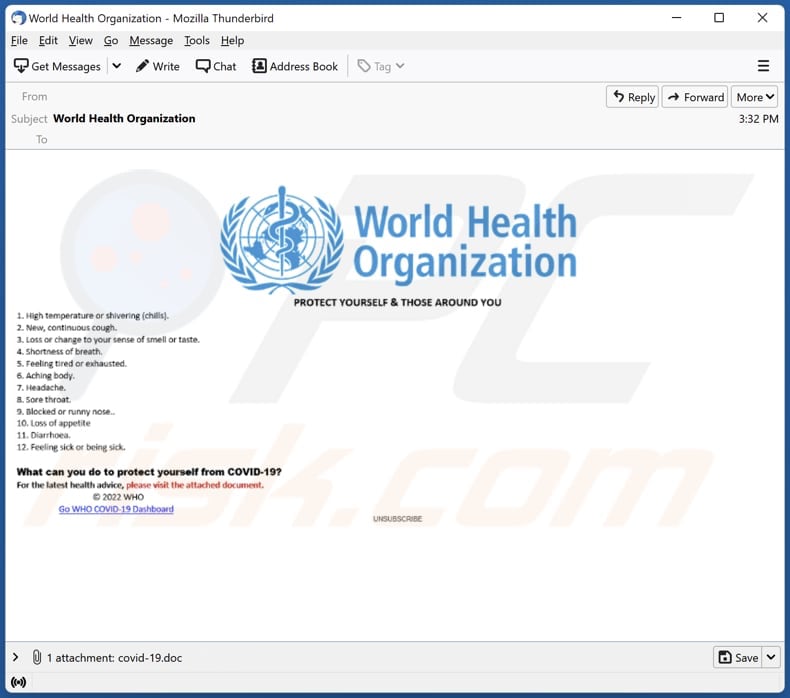Click the email subject World Health Organization
This screenshot has height=698, width=790.
pyautogui.click(x=124, y=118)
